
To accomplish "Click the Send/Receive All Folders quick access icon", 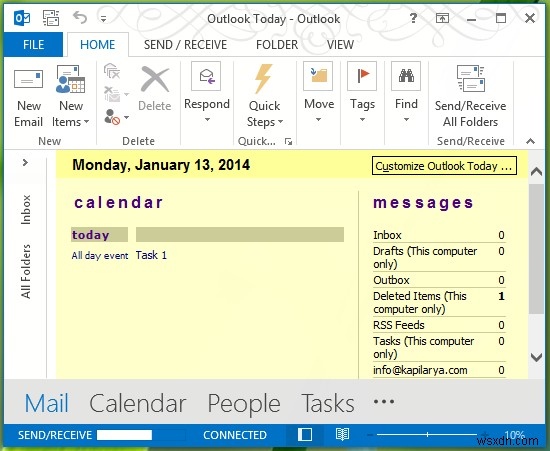I will (x=51, y=18).
